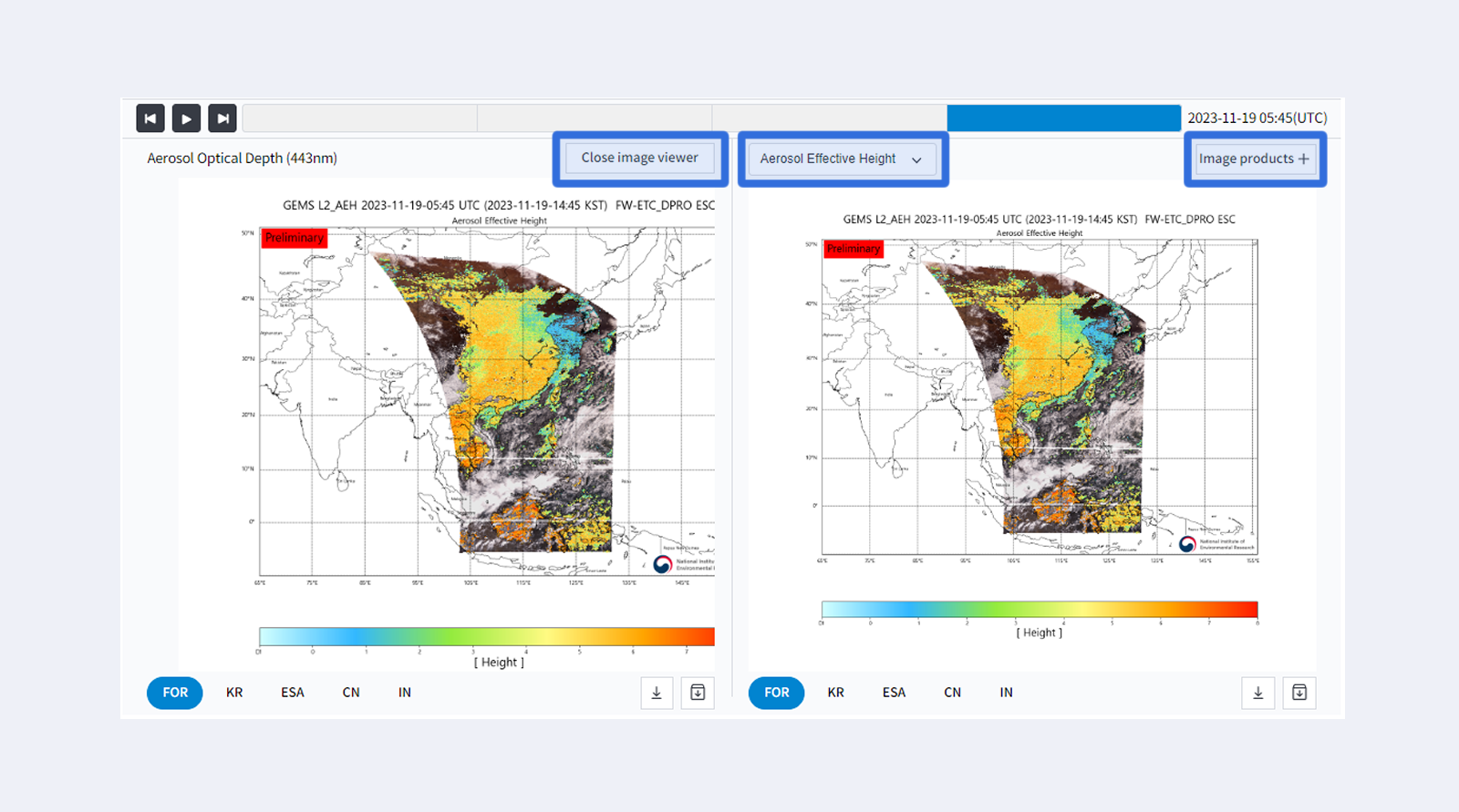Viewport: 1459px width, 812px height.
Task: Save left image data with file-download icon
Action: (698, 693)
